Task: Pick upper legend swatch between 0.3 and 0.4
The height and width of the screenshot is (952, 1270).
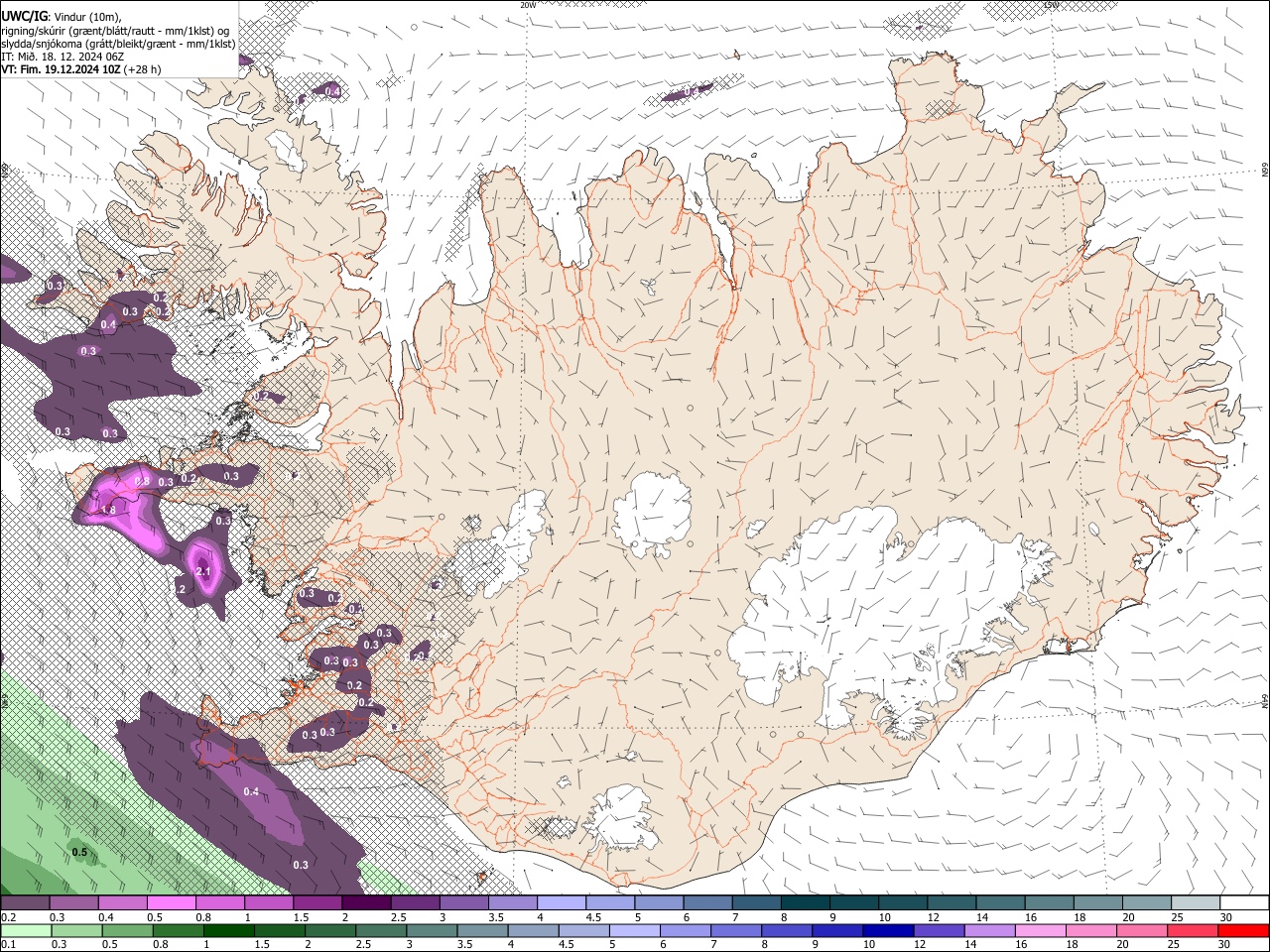Action: [73, 903]
